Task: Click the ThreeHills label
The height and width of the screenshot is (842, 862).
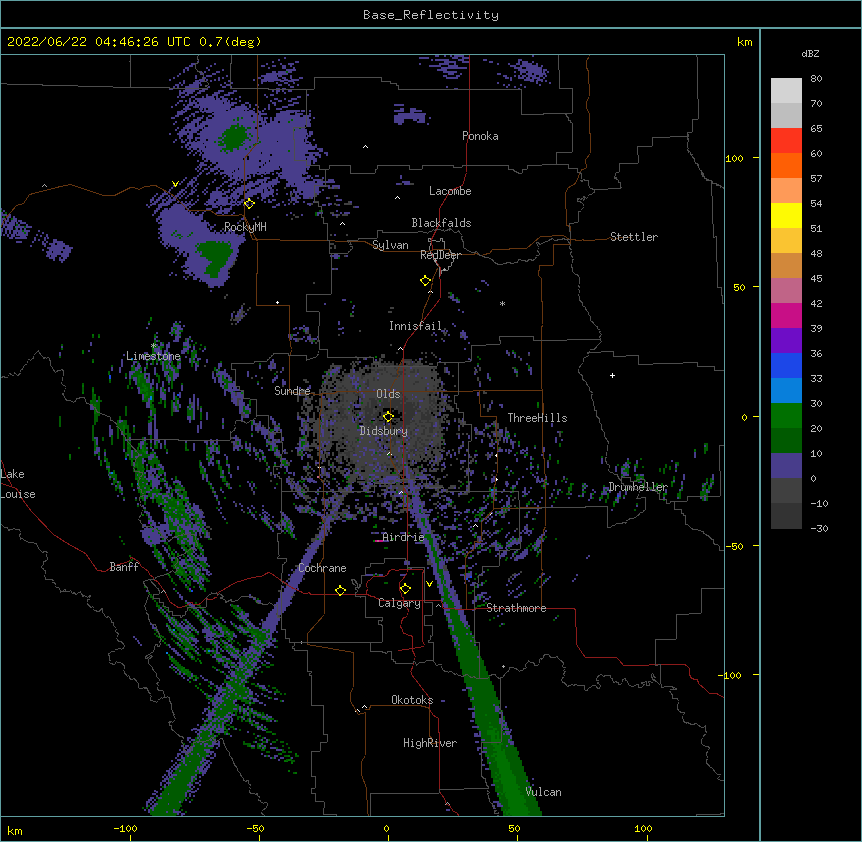Action: click(537, 418)
